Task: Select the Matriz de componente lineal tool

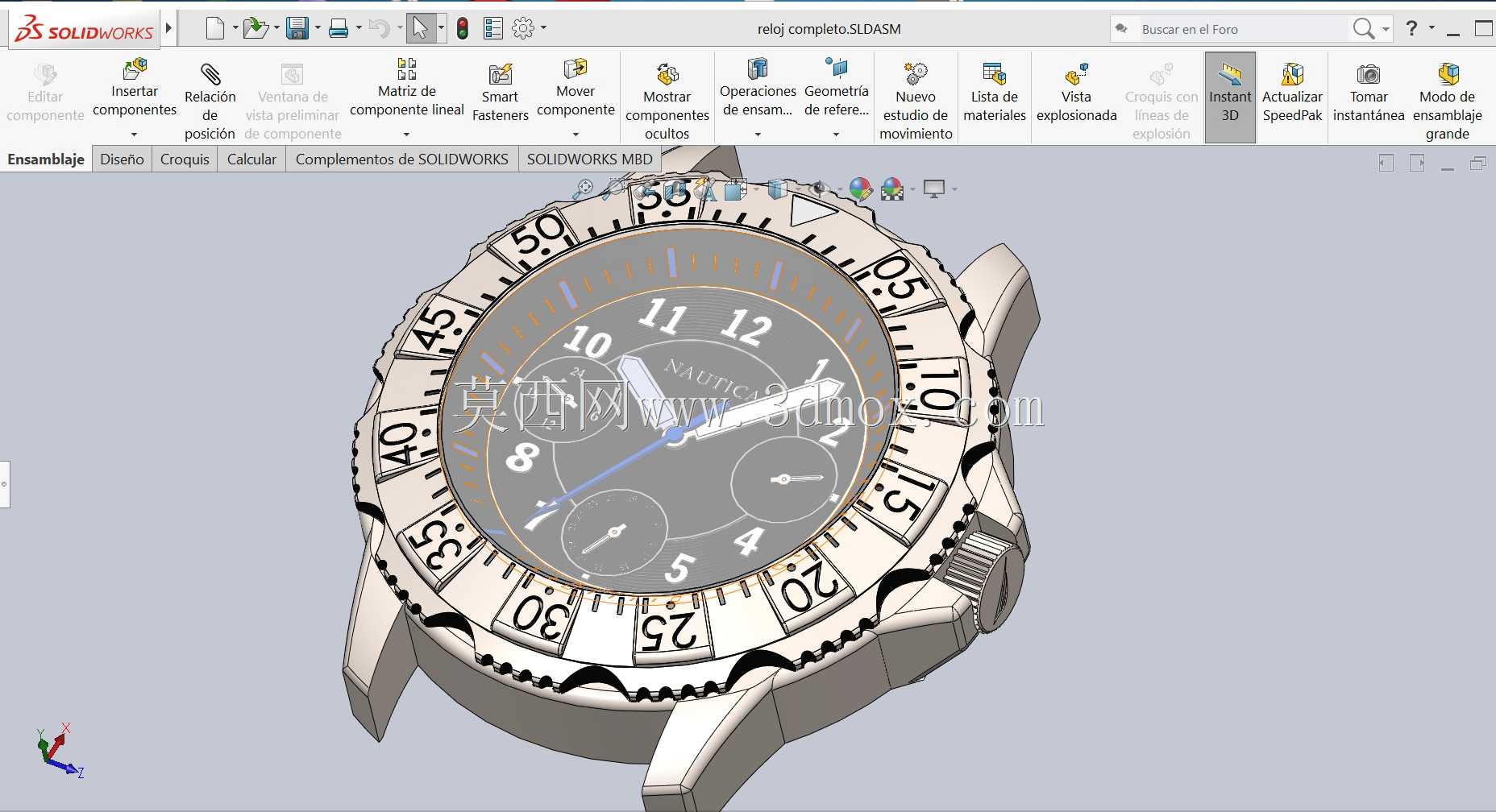Action: pyautogui.click(x=406, y=89)
